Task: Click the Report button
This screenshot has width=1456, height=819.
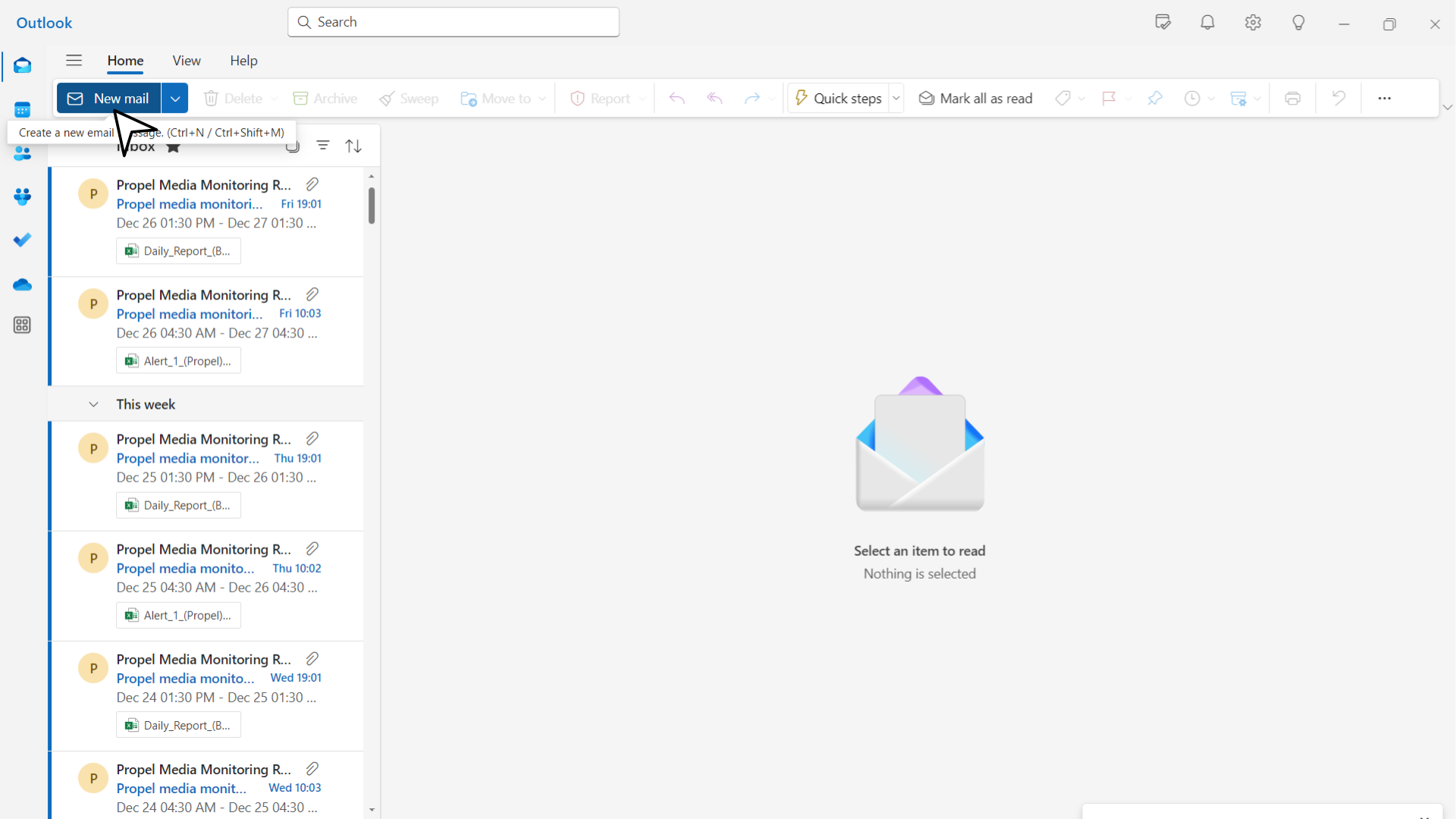Action: coord(601,99)
